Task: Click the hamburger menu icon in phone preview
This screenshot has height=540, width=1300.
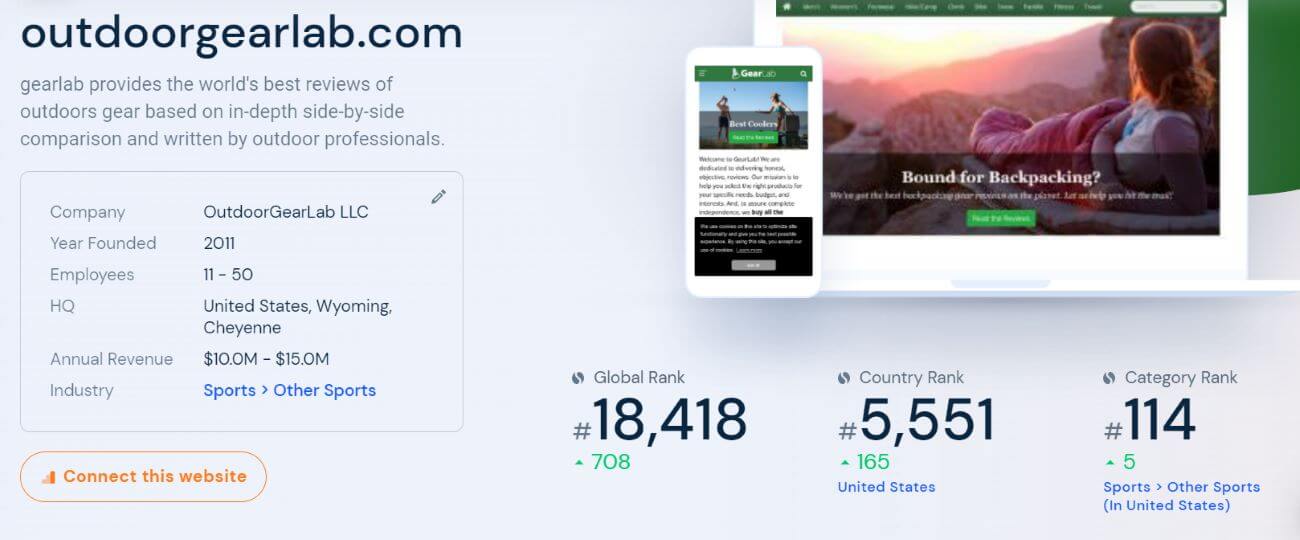Action: pos(703,73)
